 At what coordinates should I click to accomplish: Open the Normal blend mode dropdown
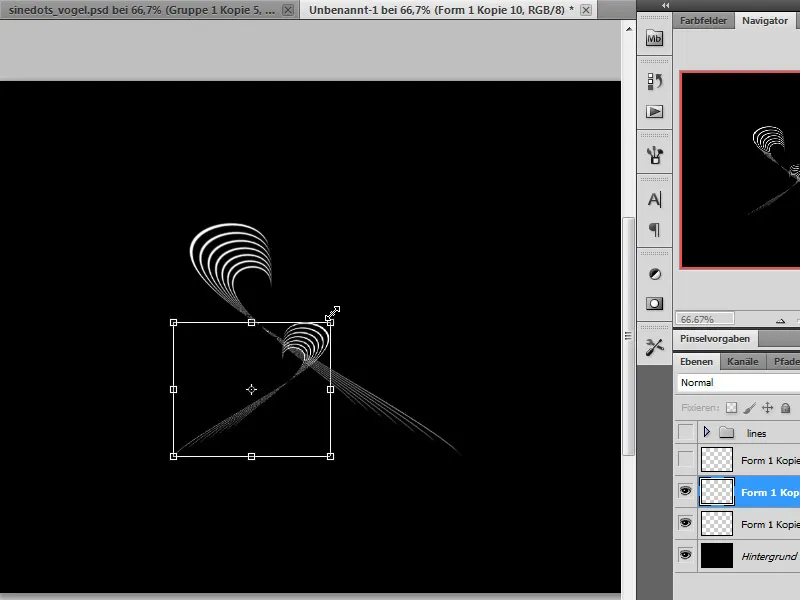click(x=739, y=383)
